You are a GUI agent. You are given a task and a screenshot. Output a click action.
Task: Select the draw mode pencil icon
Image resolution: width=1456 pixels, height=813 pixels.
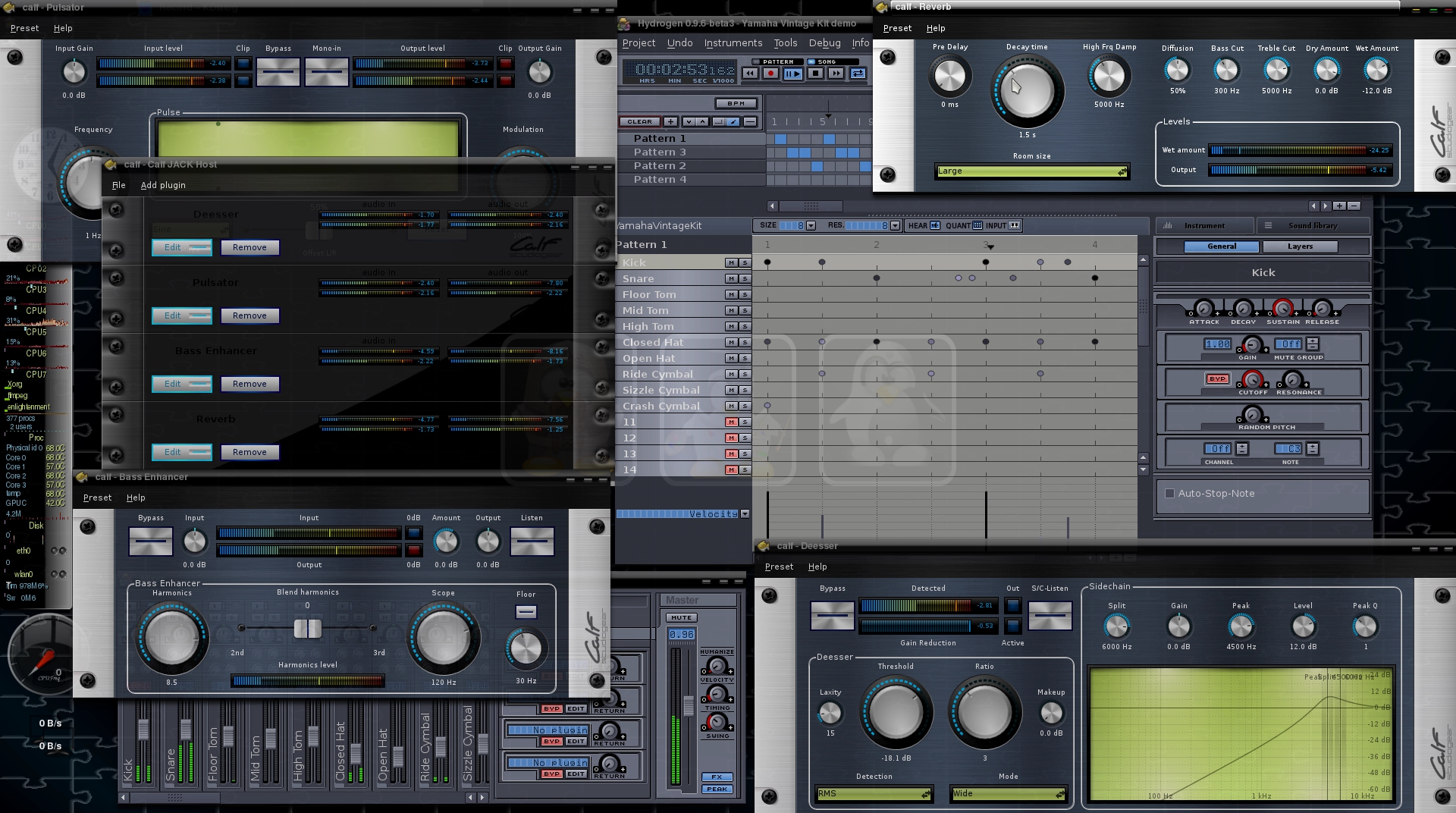coord(733,121)
